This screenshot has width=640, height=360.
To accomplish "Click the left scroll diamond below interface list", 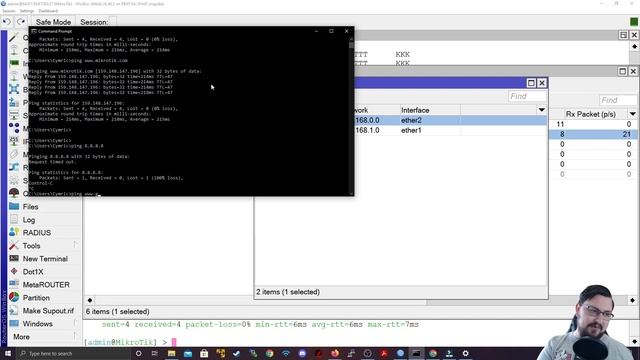I will click(90, 300).
